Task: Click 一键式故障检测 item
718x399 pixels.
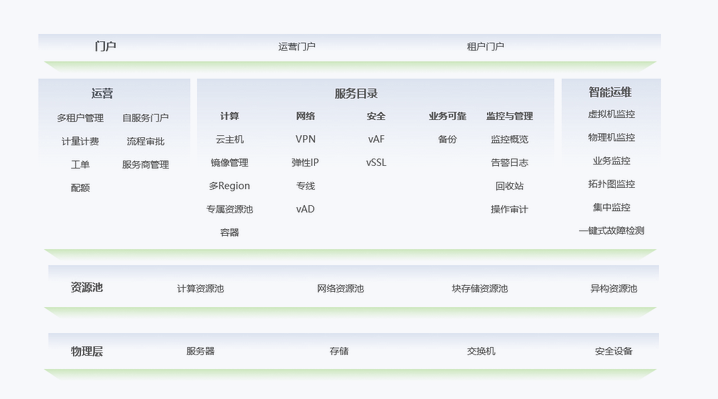Action: point(611,230)
